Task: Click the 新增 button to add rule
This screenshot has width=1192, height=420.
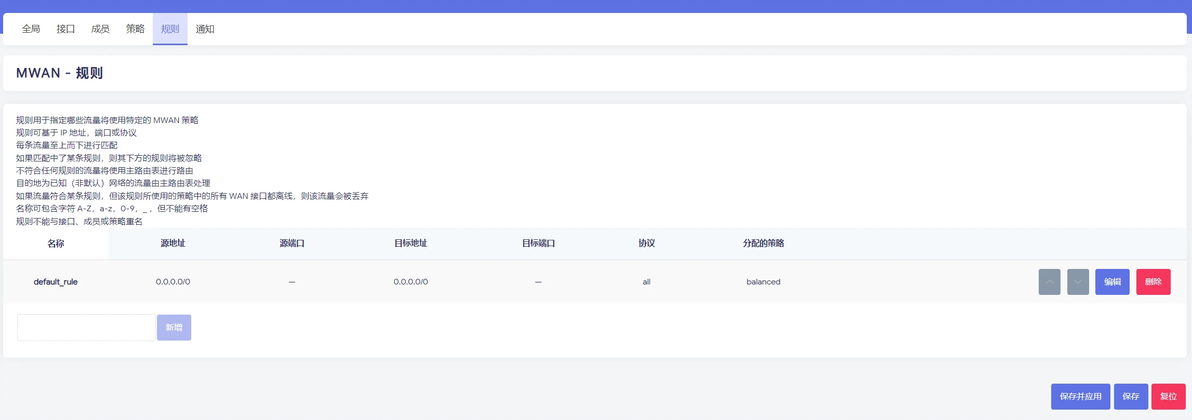Action: click(x=174, y=327)
